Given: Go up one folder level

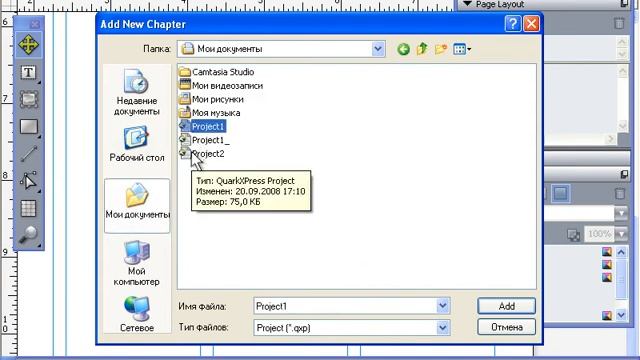Looking at the screenshot, I should [422, 49].
